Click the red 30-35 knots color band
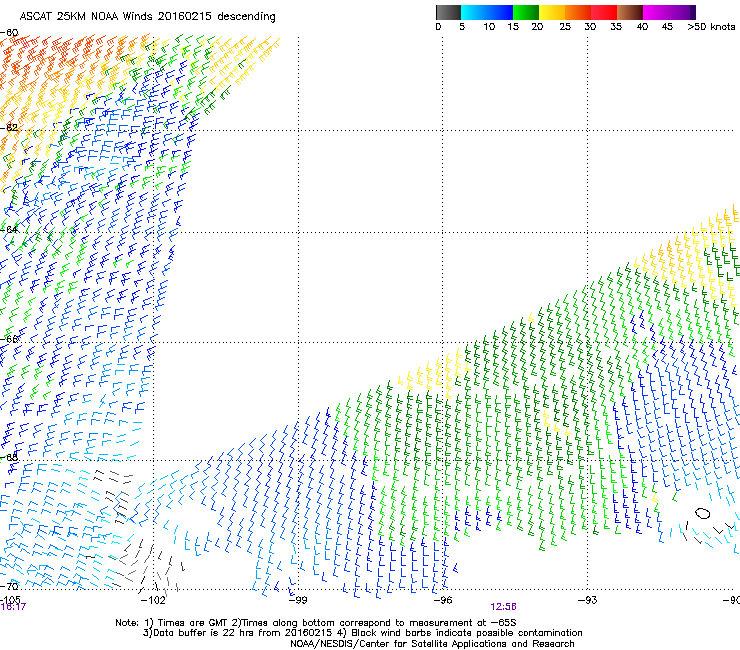This screenshot has height=650, width=740. [604, 12]
